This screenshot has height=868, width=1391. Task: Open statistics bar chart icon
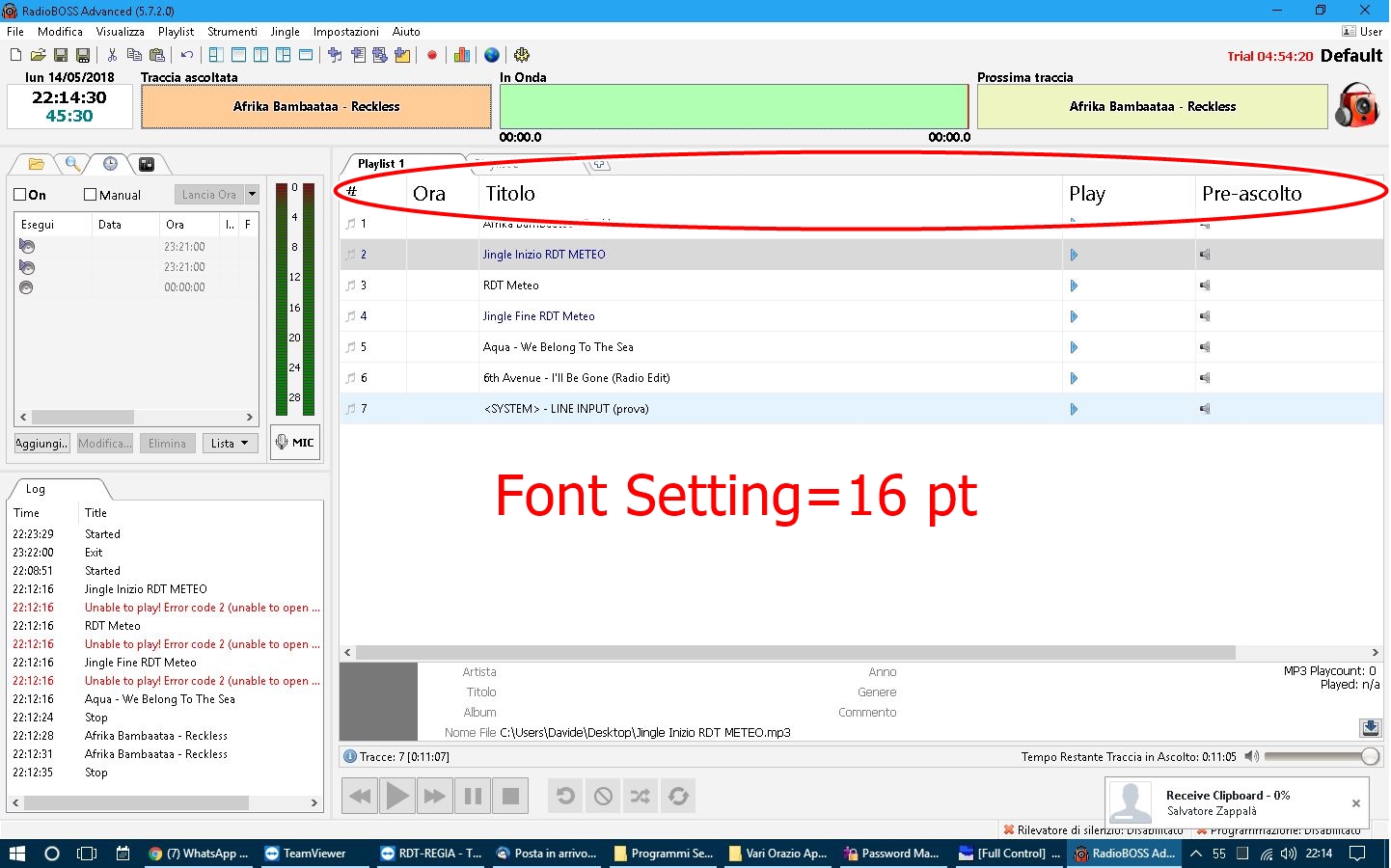click(462, 55)
